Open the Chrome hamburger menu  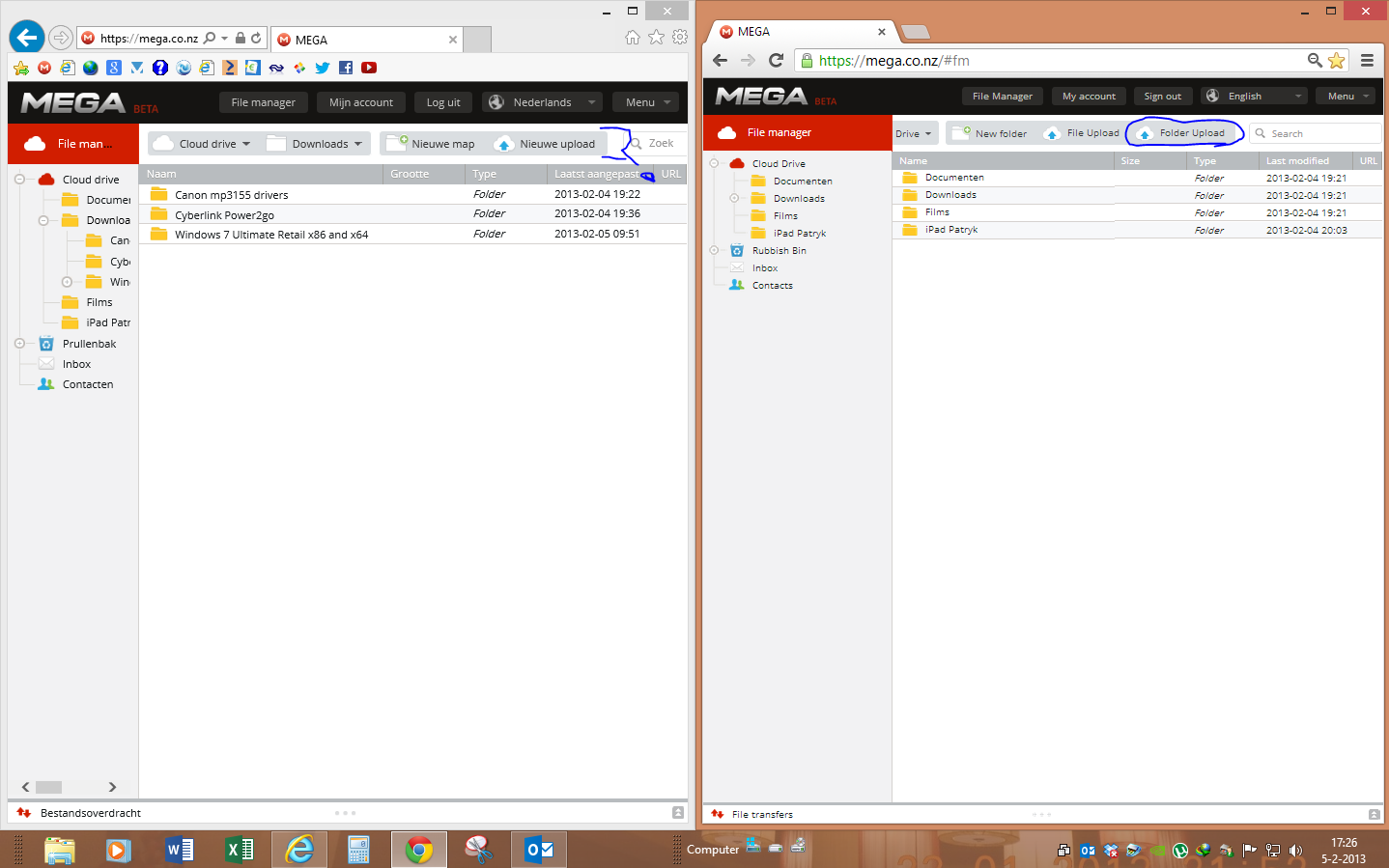point(1367,60)
